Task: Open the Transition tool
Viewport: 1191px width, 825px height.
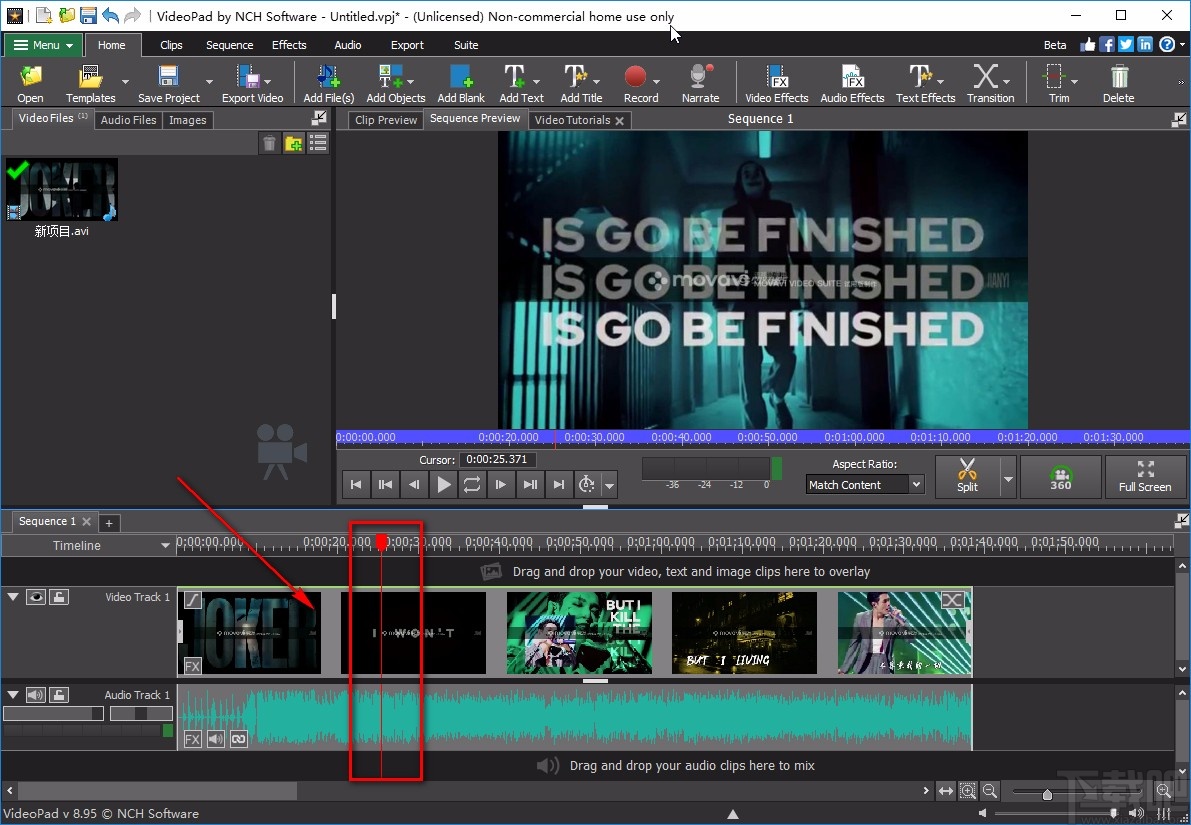Action: point(990,82)
